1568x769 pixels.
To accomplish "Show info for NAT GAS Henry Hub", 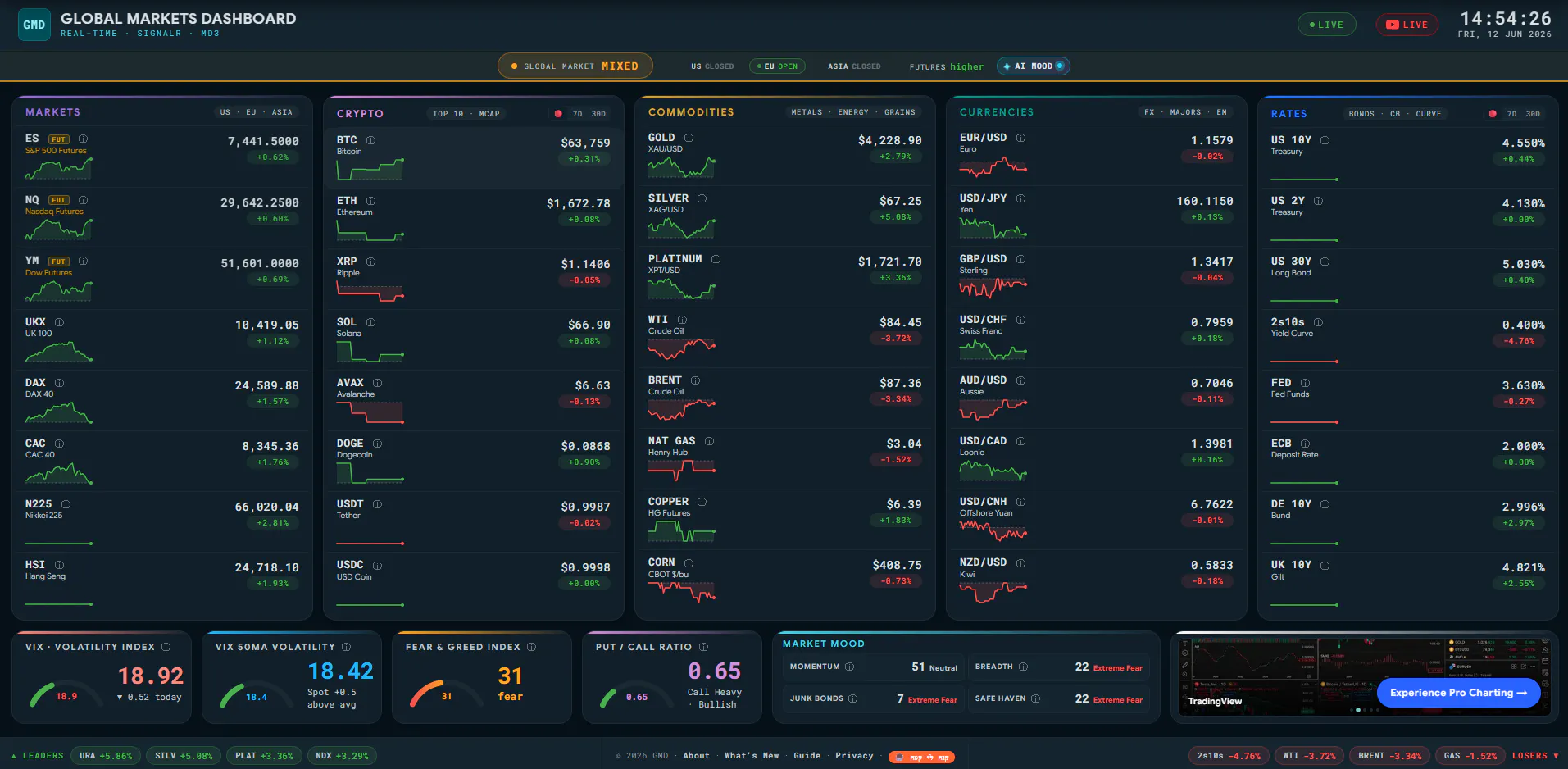I will pos(709,441).
